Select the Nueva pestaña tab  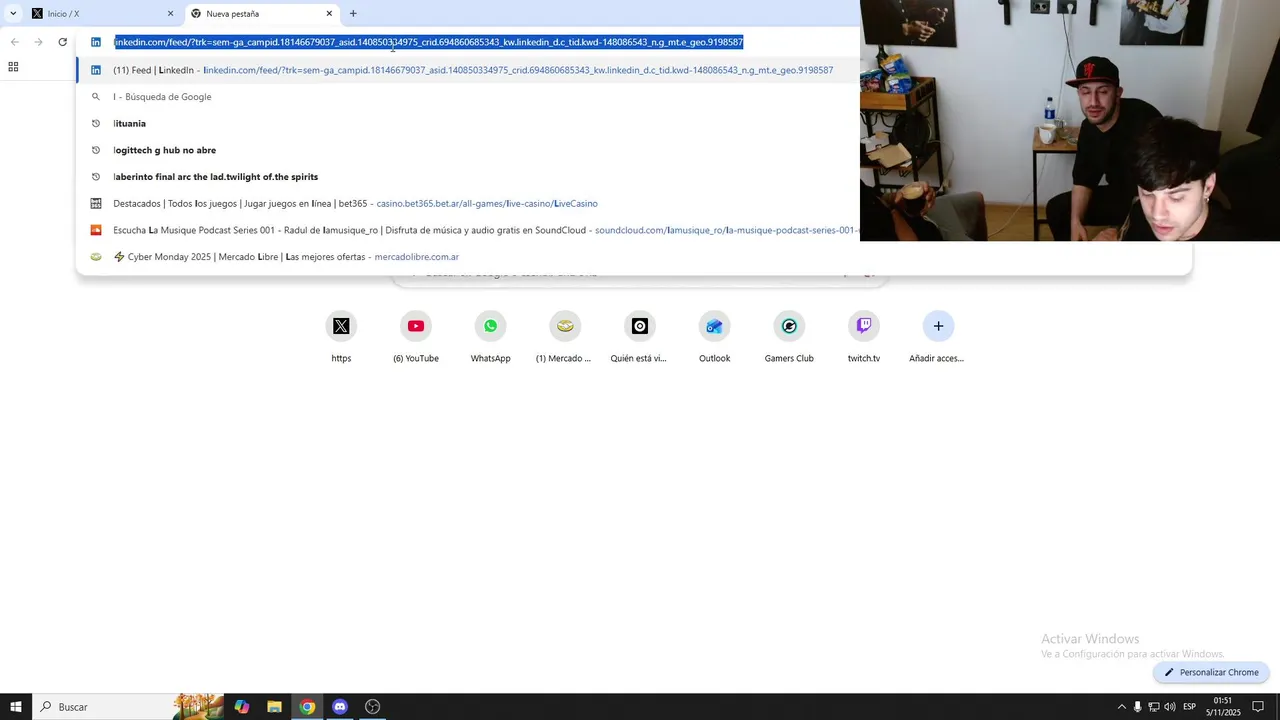(x=262, y=14)
